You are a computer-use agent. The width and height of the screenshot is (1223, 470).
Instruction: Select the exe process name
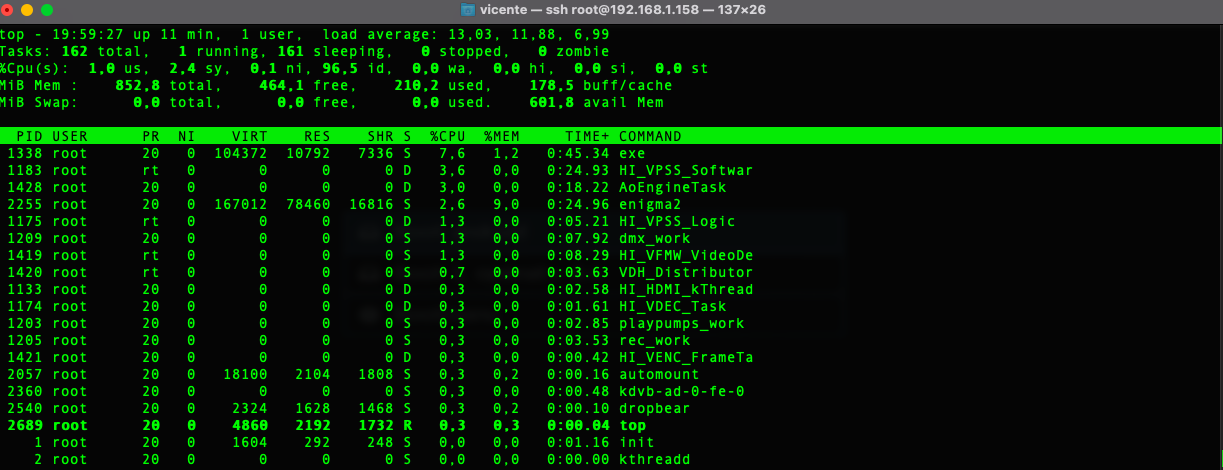pyautogui.click(x=632, y=154)
